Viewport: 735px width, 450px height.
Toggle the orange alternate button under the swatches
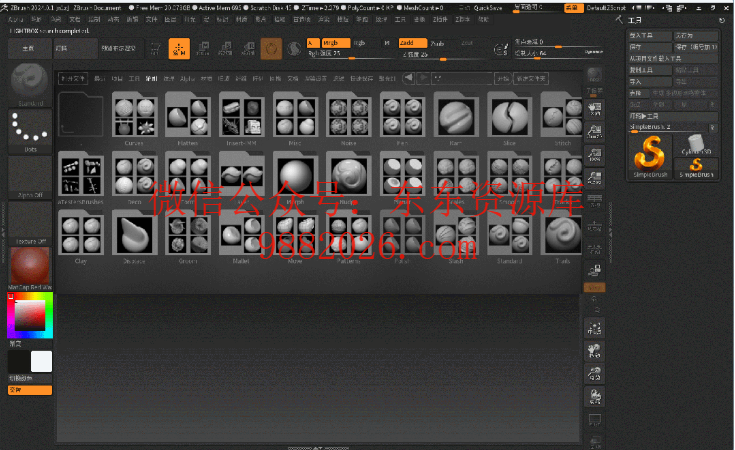30,390
